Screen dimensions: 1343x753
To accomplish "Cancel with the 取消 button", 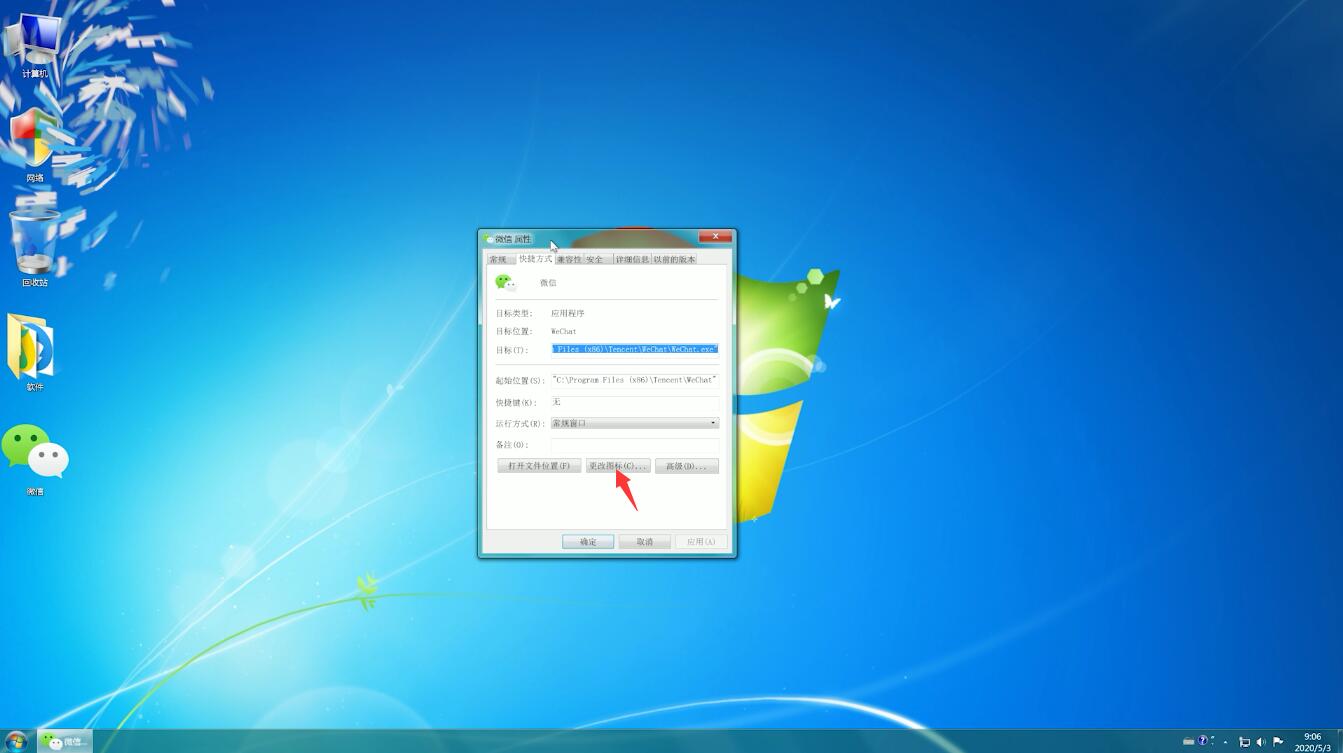I will [x=644, y=541].
